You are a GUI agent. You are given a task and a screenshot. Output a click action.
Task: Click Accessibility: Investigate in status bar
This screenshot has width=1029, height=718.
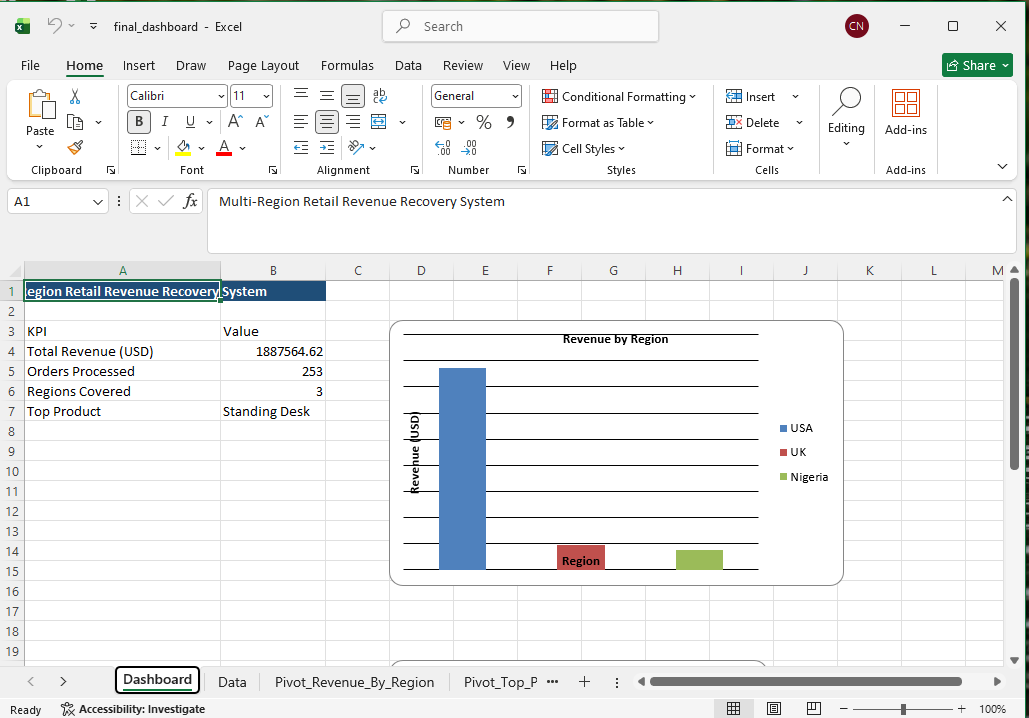[x=133, y=709]
